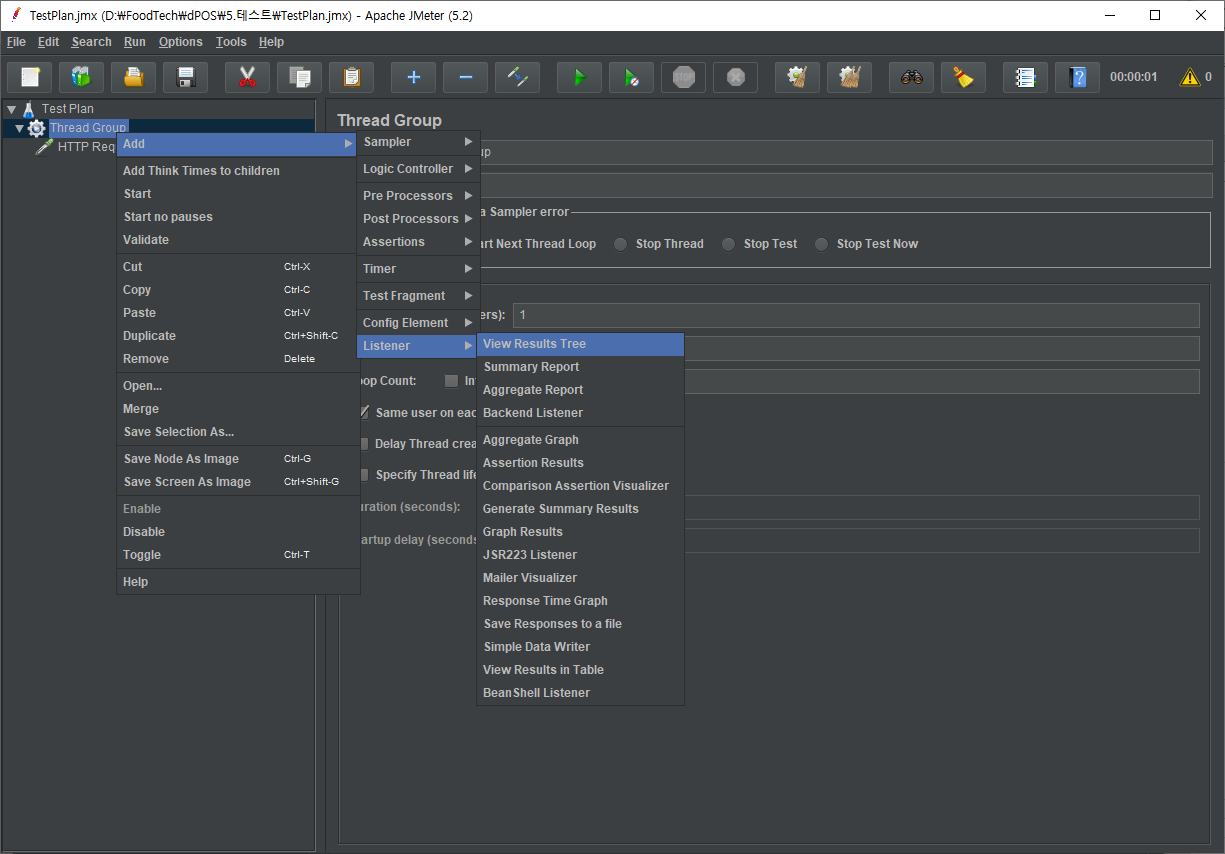Expand the Pre Processors submenu
The width and height of the screenshot is (1225, 854).
pos(419,196)
